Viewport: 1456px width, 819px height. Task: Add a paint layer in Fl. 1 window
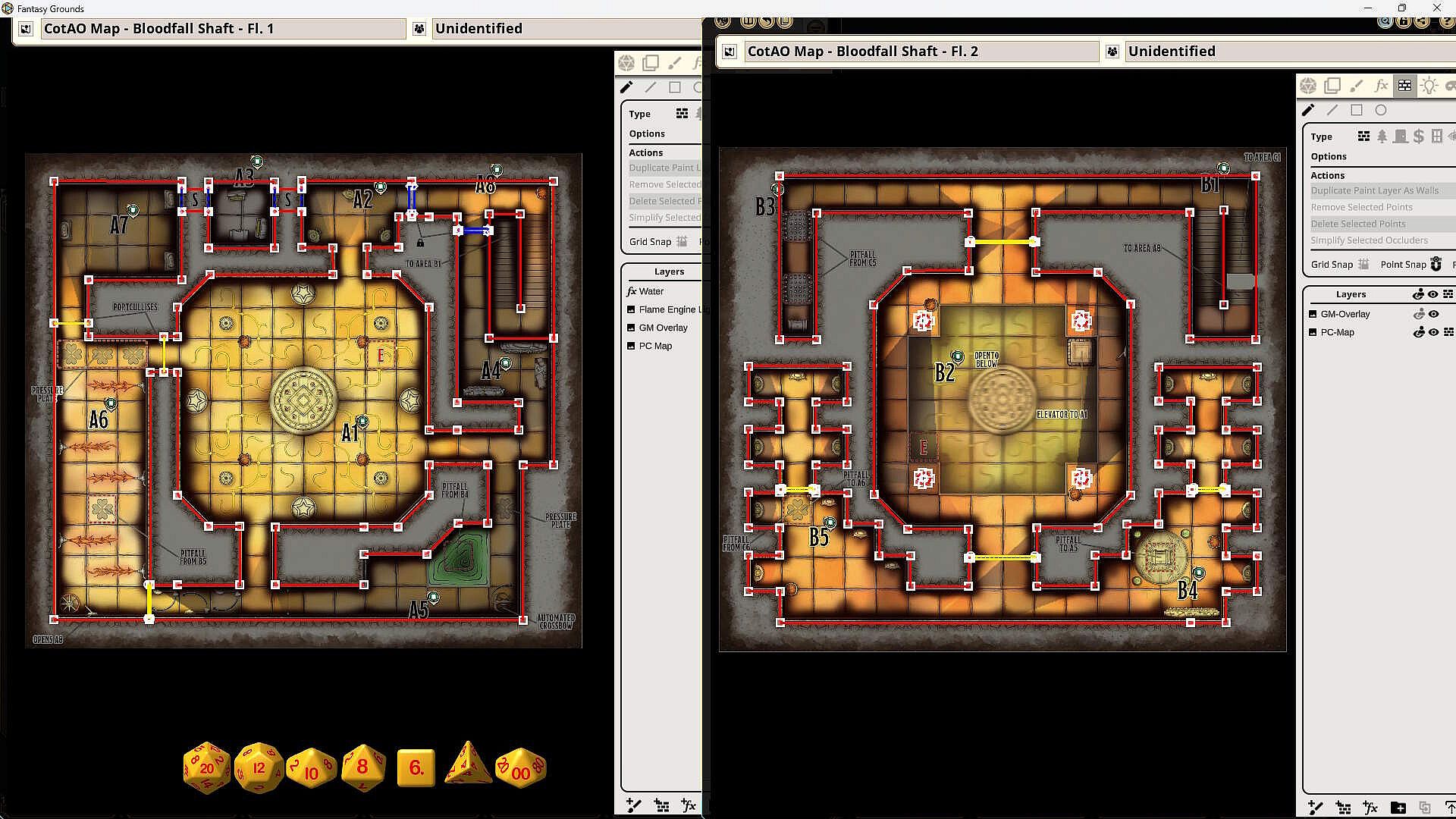coord(634,805)
